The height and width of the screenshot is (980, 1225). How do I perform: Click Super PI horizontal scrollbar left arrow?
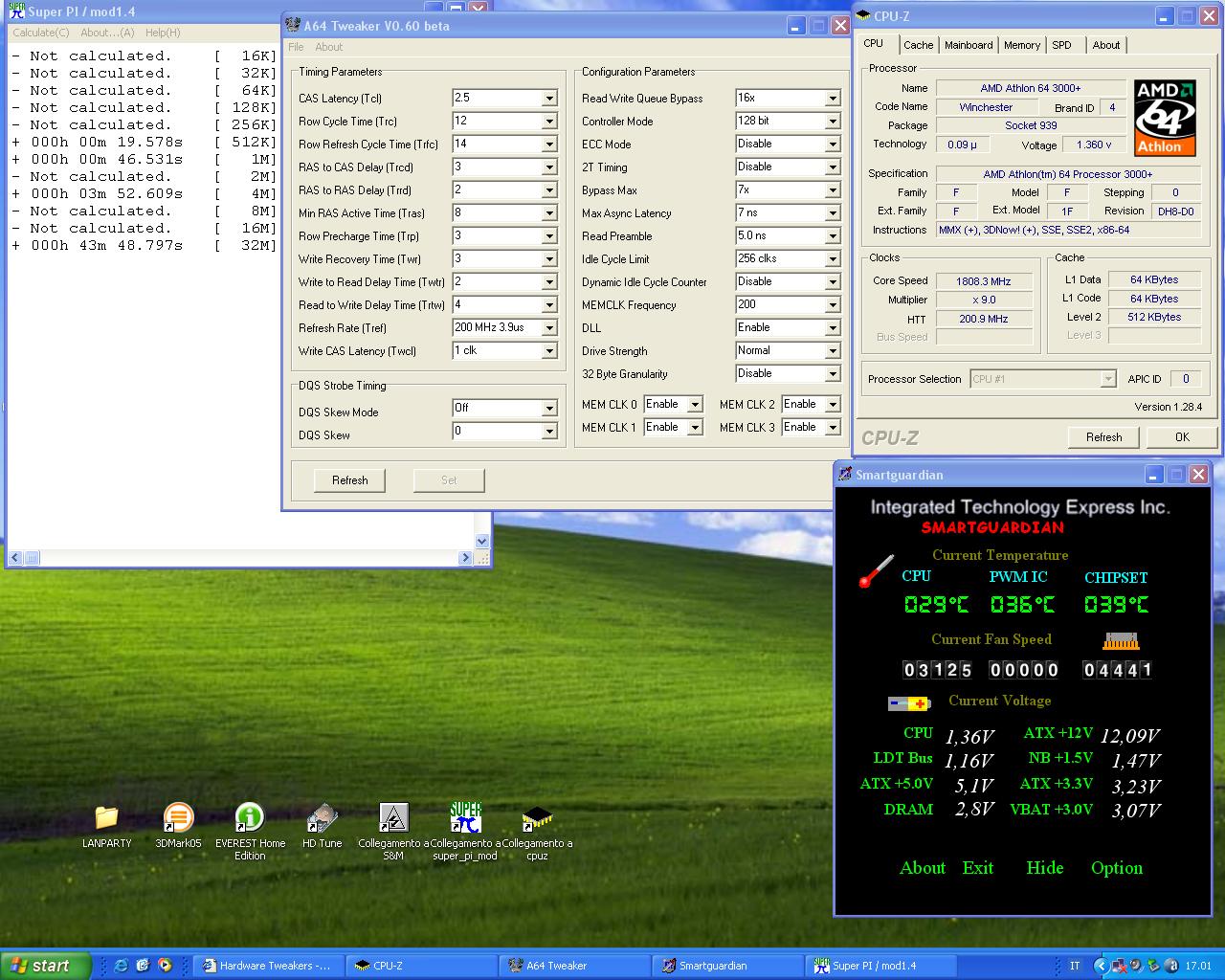coord(15,558)
